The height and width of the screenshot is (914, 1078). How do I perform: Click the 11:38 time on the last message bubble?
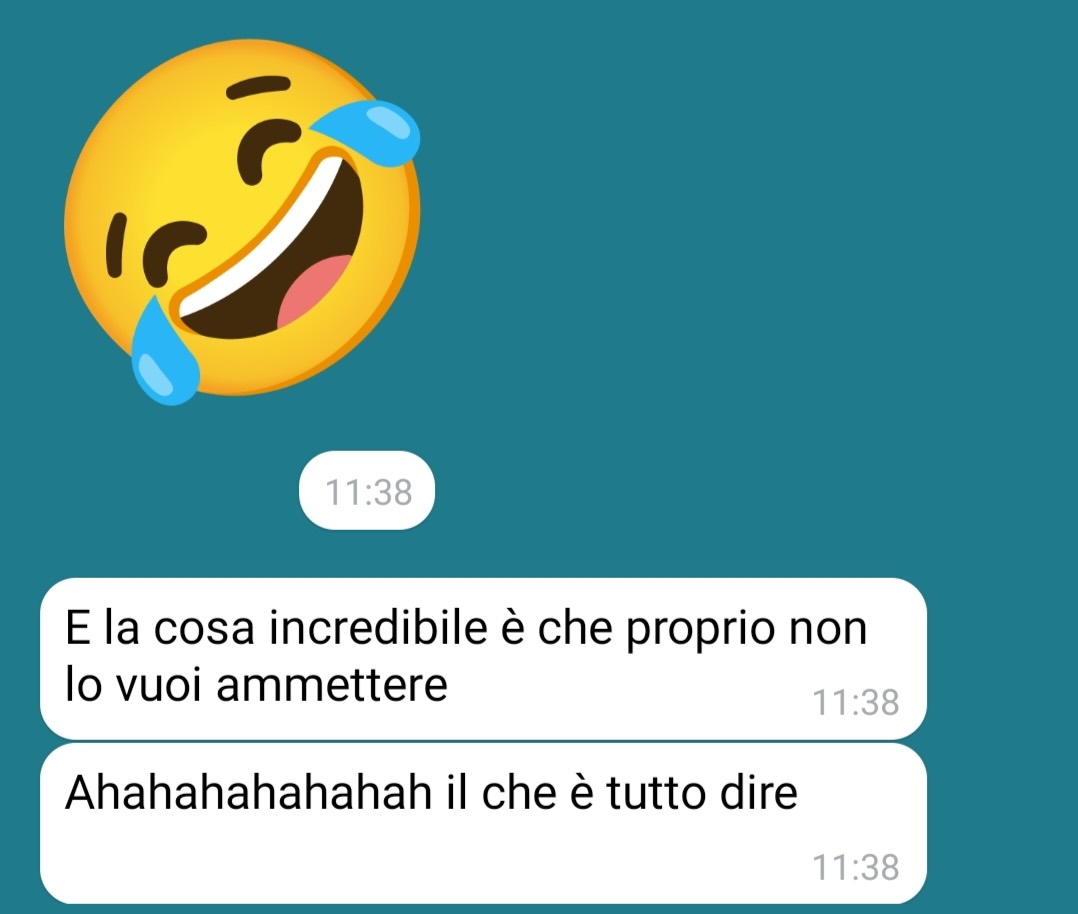pos(855,867)
